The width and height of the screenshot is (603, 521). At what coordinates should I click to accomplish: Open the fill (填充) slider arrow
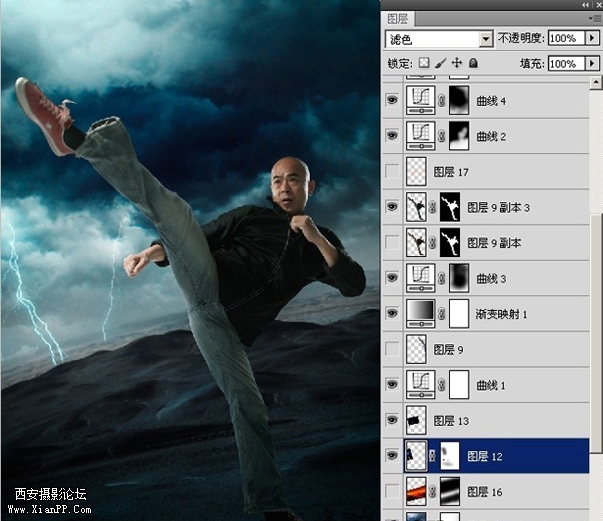click(592, 63)
